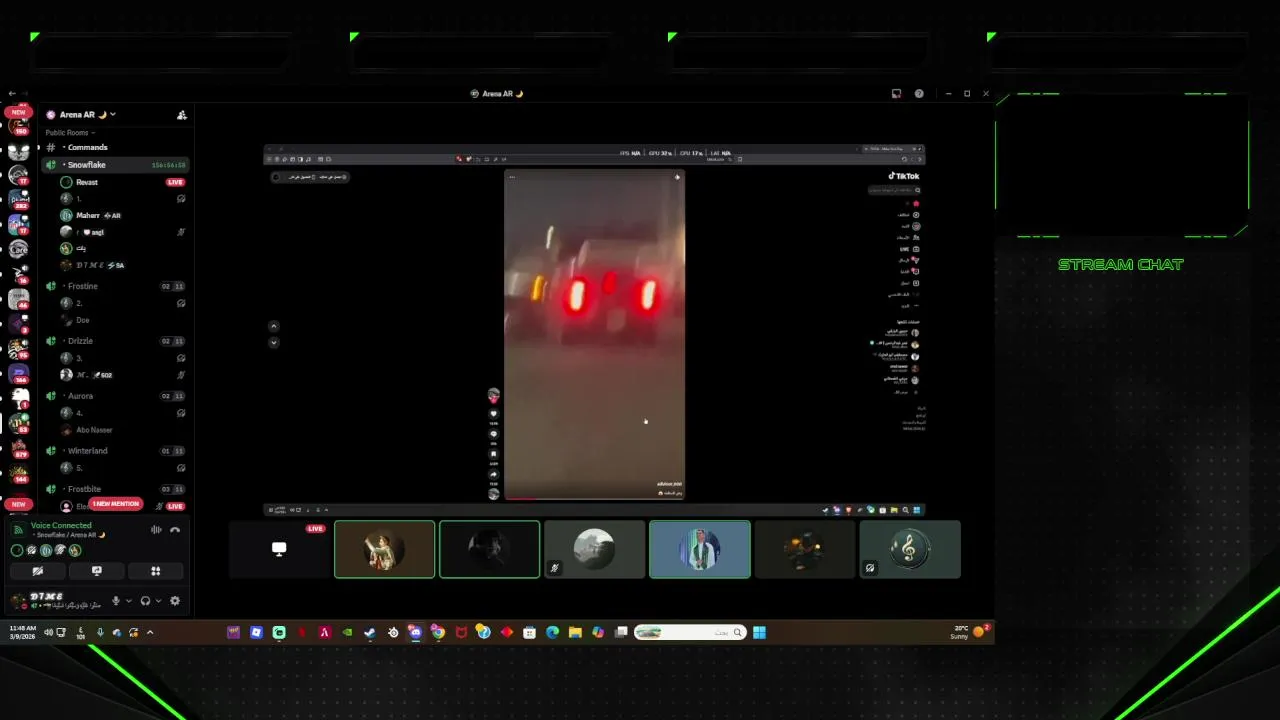
Task: Open the Commands text channel
Action: 115,148
